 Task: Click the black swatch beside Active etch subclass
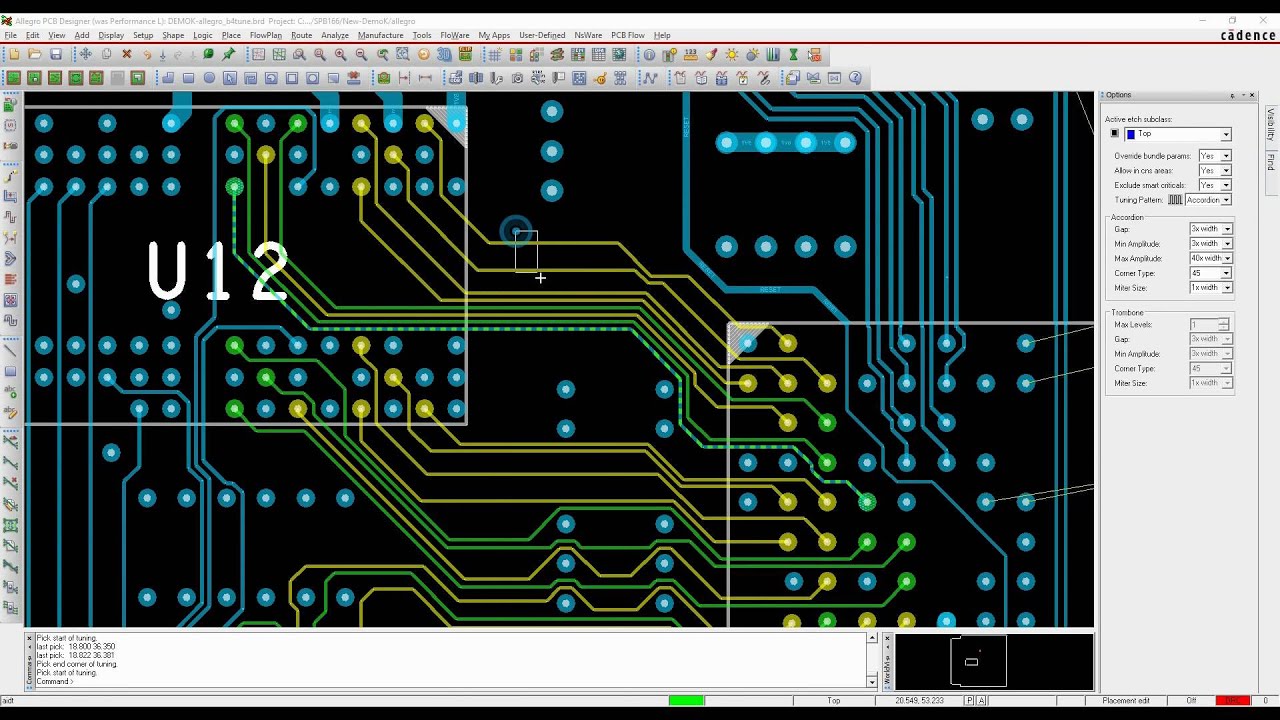point(1115,134)
